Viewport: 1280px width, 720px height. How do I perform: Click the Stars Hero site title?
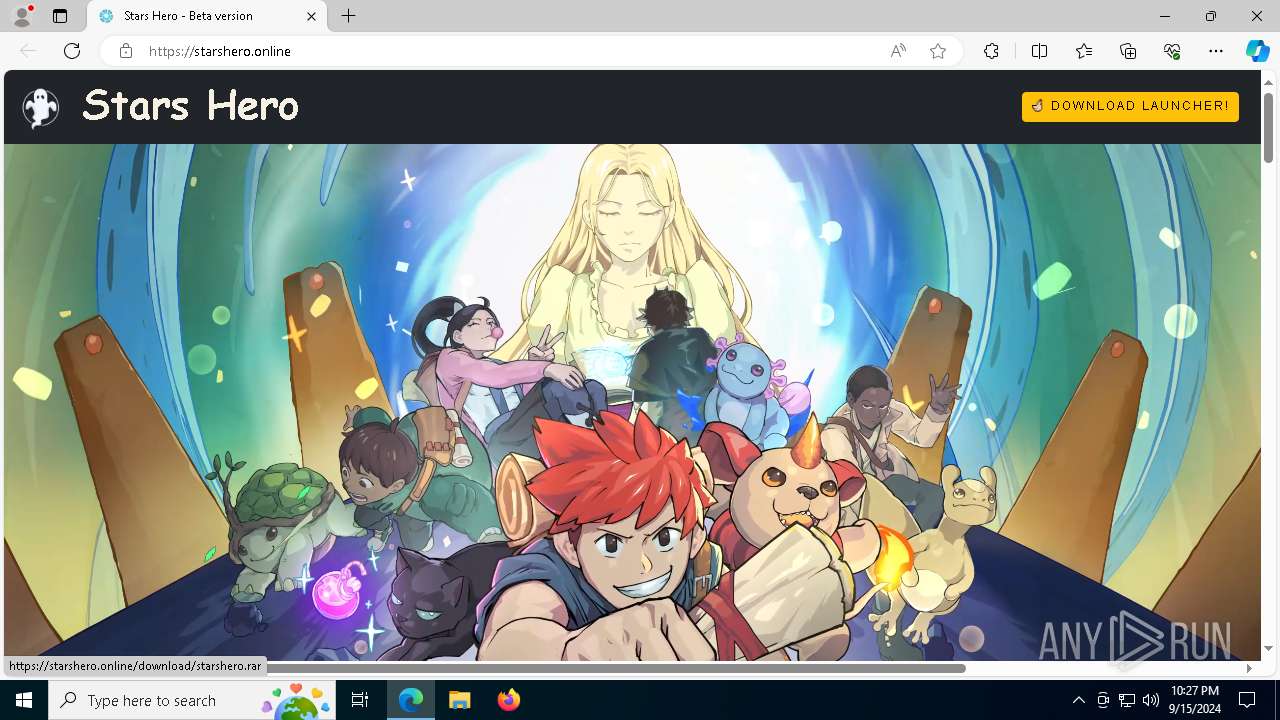(190, 105)
